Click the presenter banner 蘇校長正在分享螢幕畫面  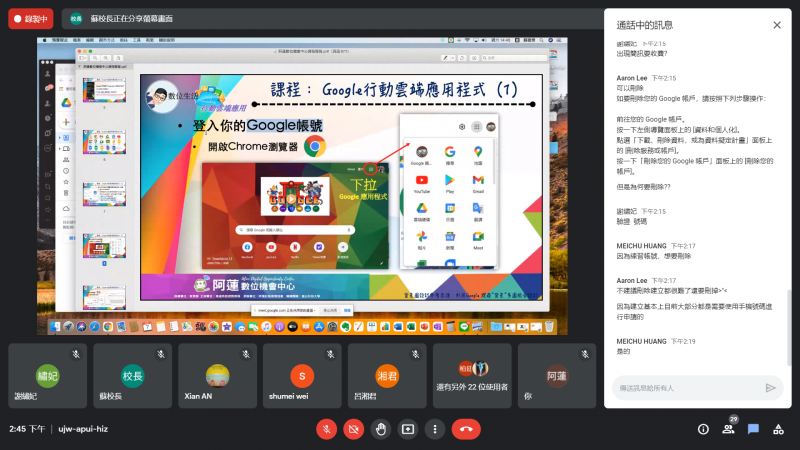point(132,19)
